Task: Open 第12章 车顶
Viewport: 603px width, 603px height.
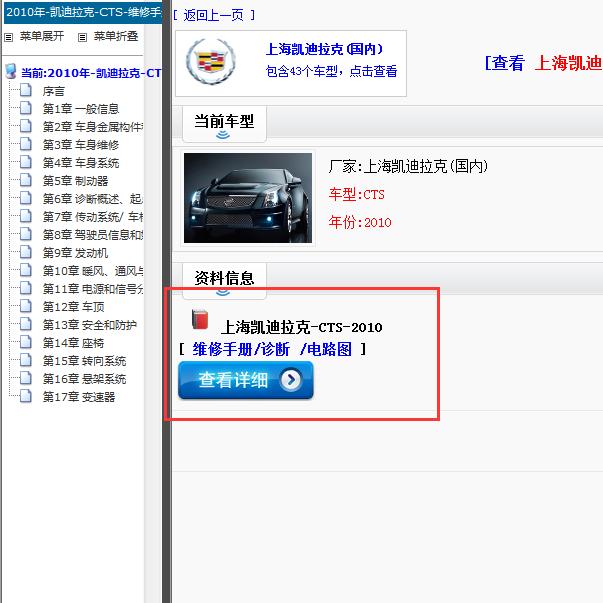Action: point(73,307)
